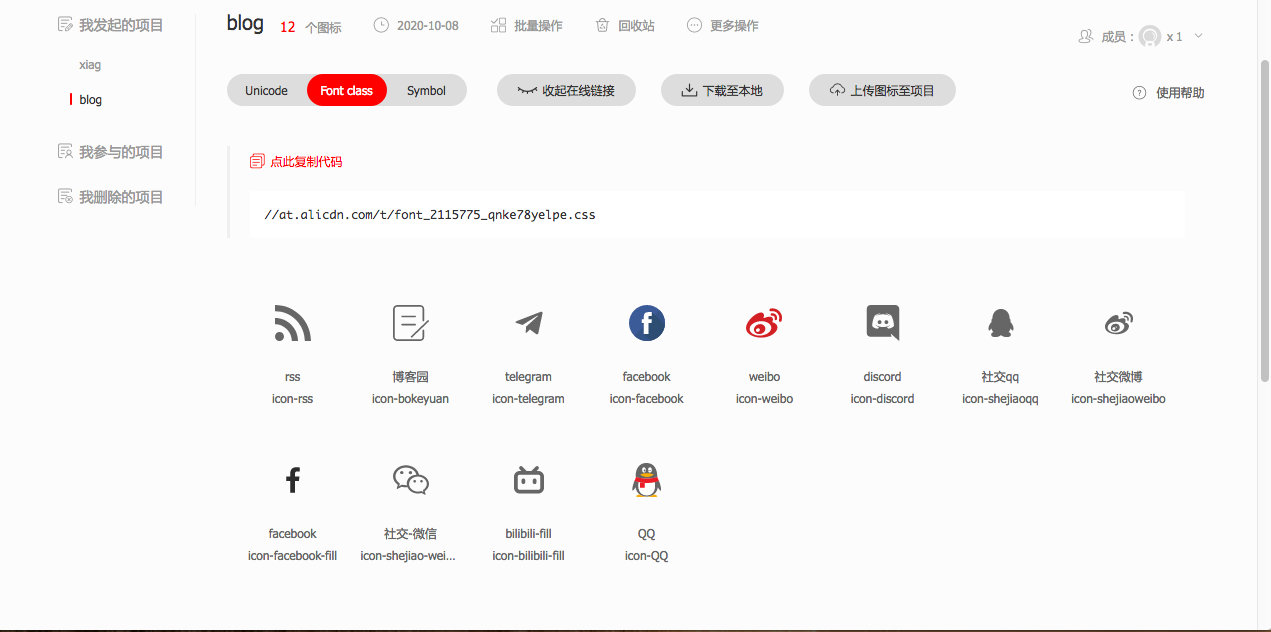Open the 我删除的项目 section
Viewport: 1271px width, 632px height.
click(121, 197)
